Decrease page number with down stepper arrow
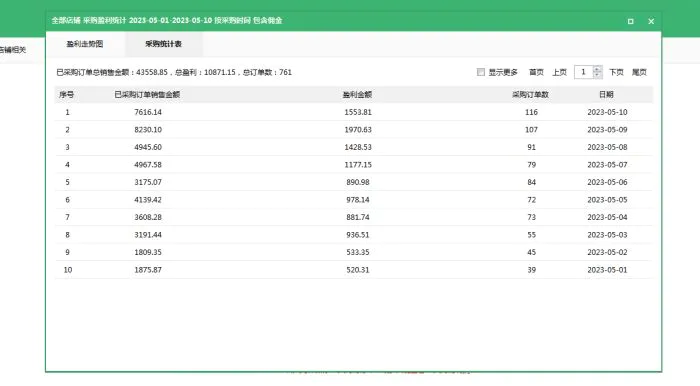 pyautogui.click(x=597, y=75)
